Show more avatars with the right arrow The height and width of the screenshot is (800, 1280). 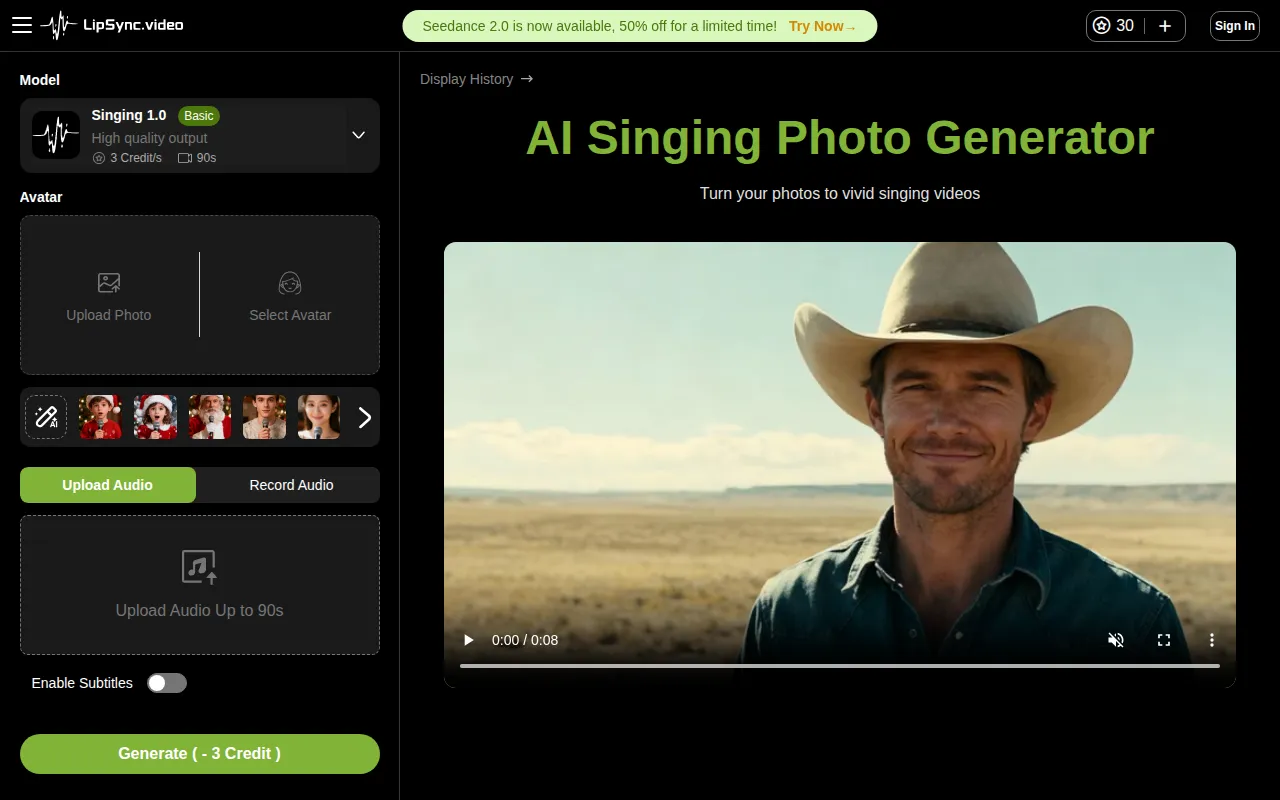(364, 417)
